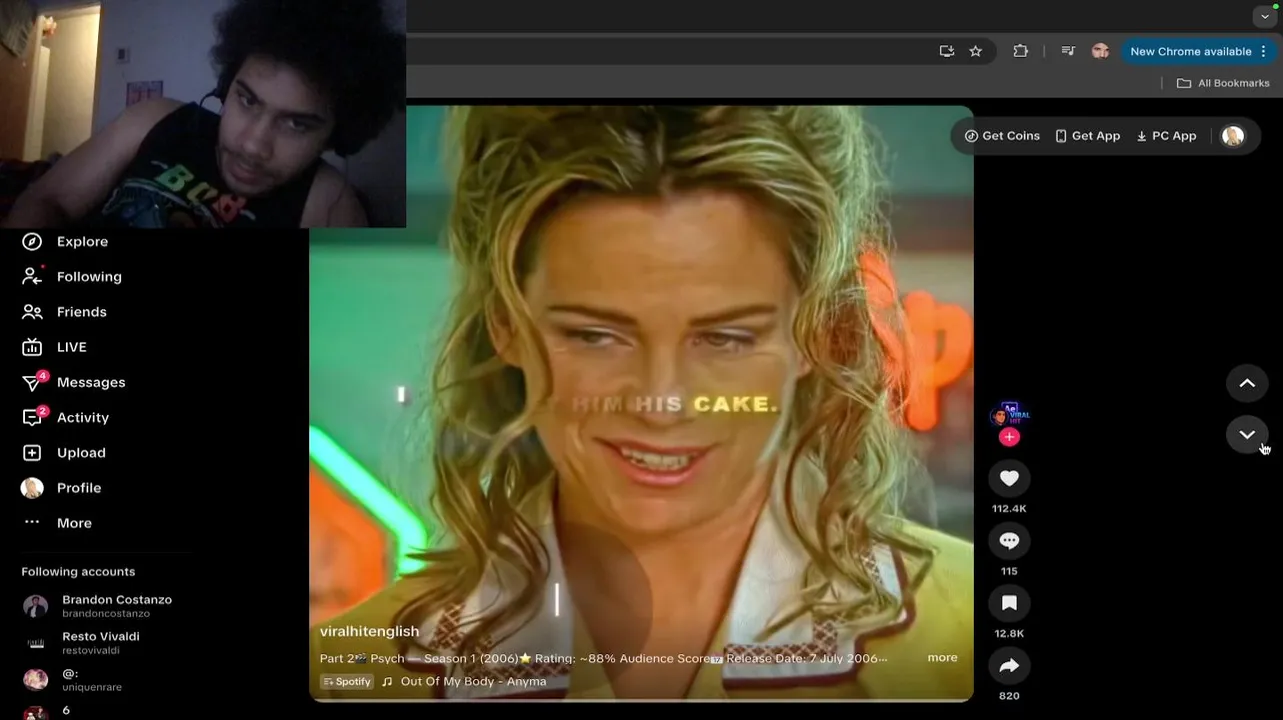Open the All Bookmarks folder
This screenshot has width=1283, height=720.
(x=1223, y=83)
